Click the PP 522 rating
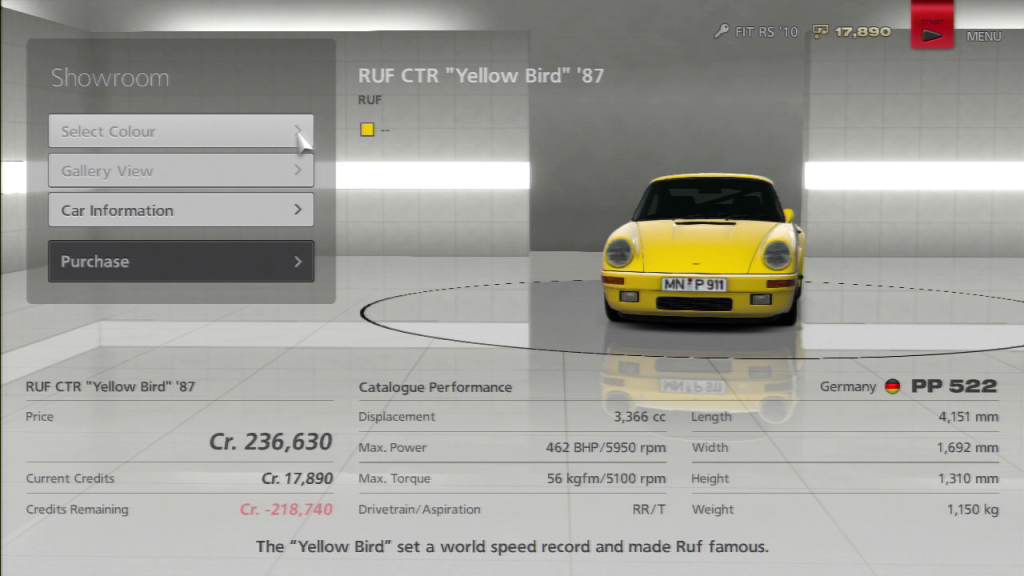This screenshot has width=1024, height=576. coord(954,386)
